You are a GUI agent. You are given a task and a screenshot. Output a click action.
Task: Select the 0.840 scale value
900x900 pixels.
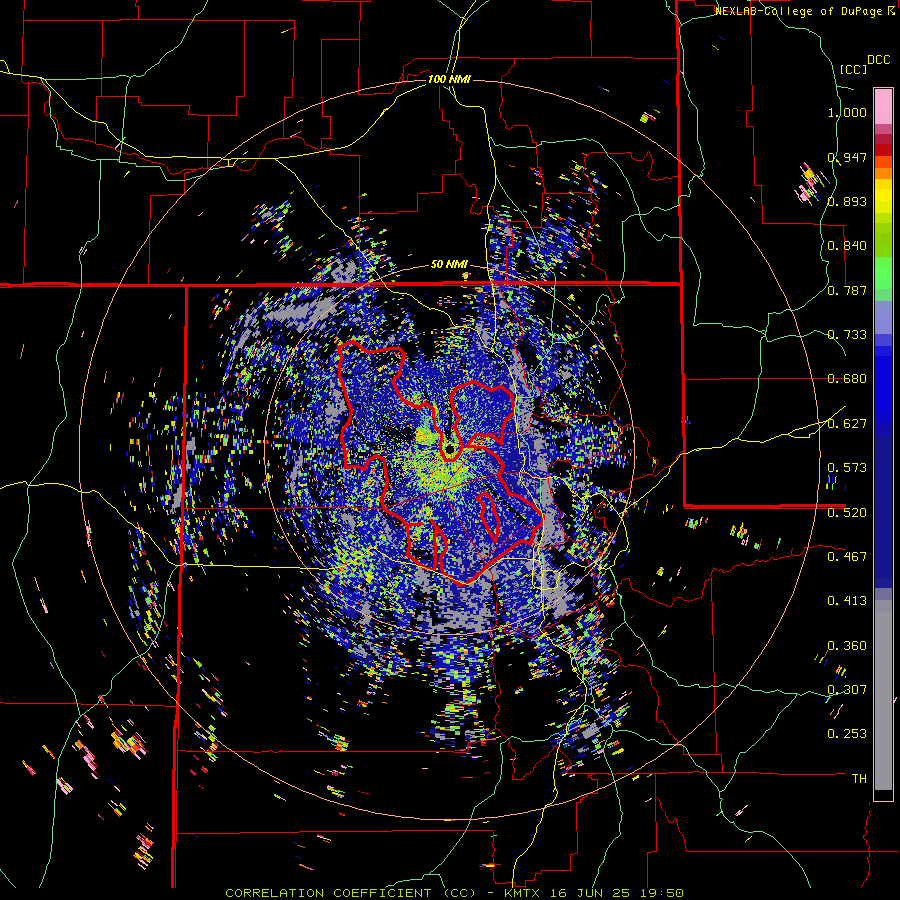[847, 246]
